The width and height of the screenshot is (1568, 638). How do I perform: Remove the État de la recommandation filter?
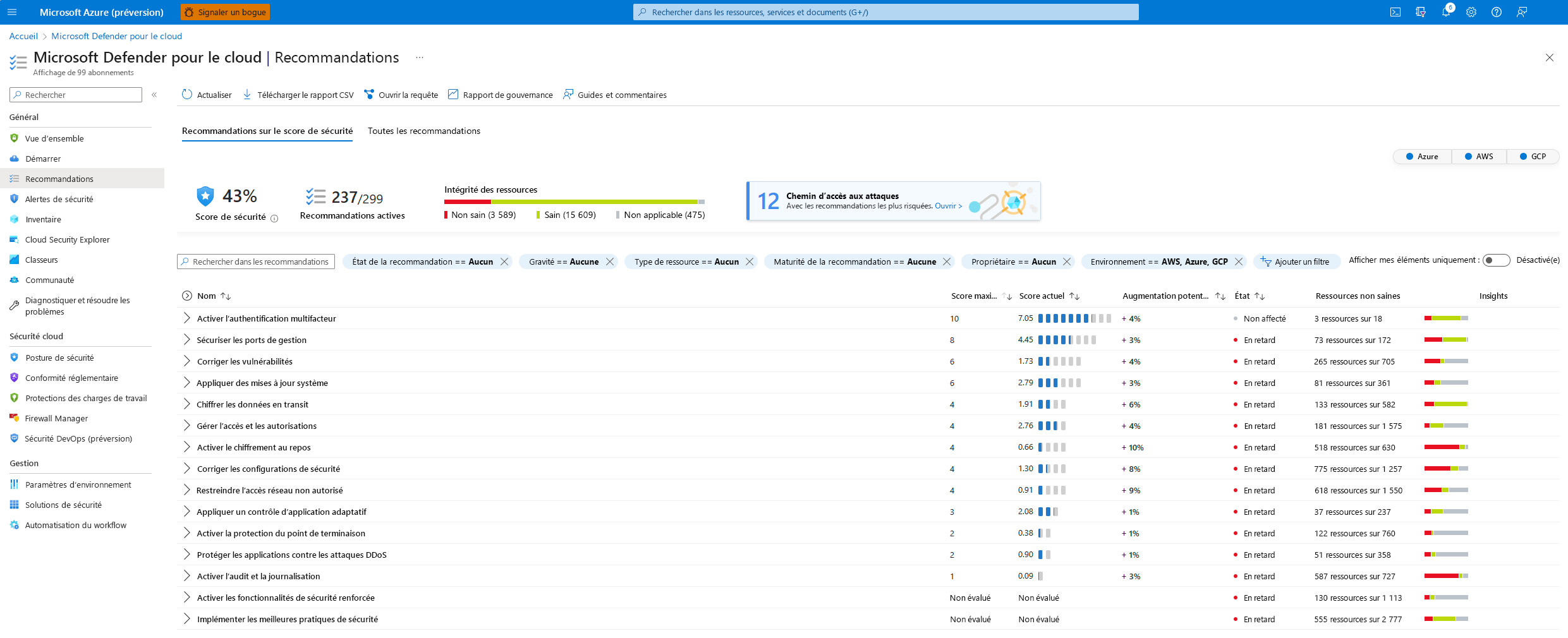(504, 262)
